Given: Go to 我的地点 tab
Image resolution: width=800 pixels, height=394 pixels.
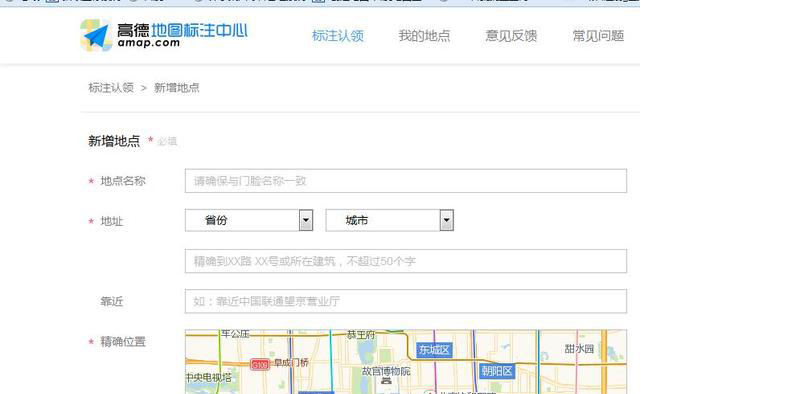Looking at the screenshot, I should tap(424, 36).
